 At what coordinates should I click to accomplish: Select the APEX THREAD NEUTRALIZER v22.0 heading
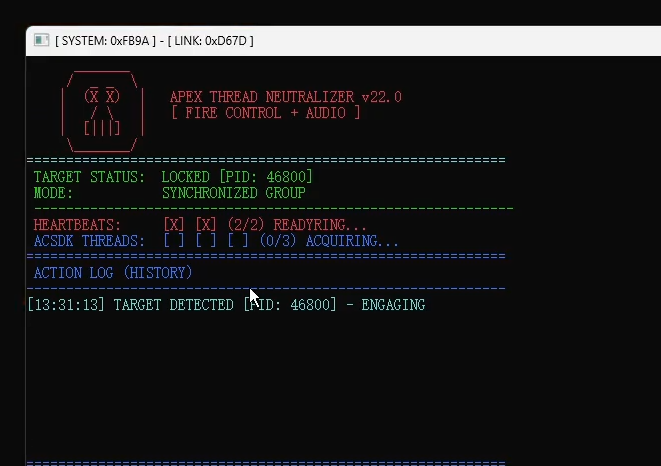285,97
